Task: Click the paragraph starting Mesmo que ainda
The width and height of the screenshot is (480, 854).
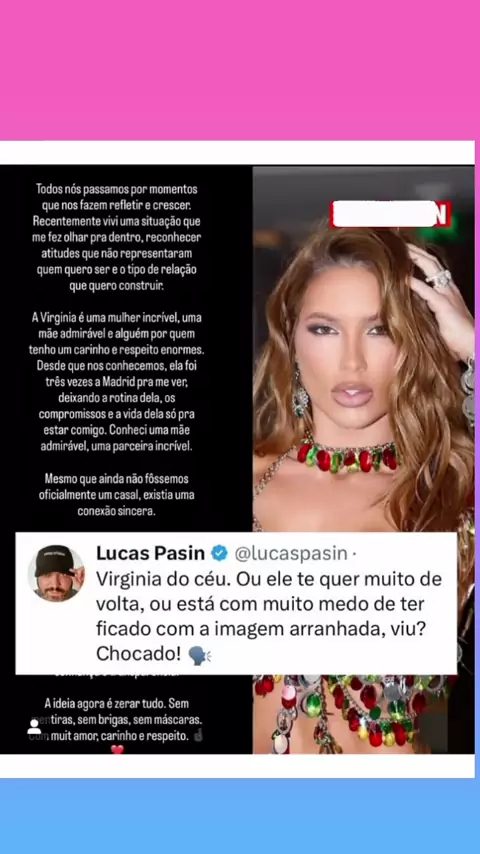Action: click(117, 495)
